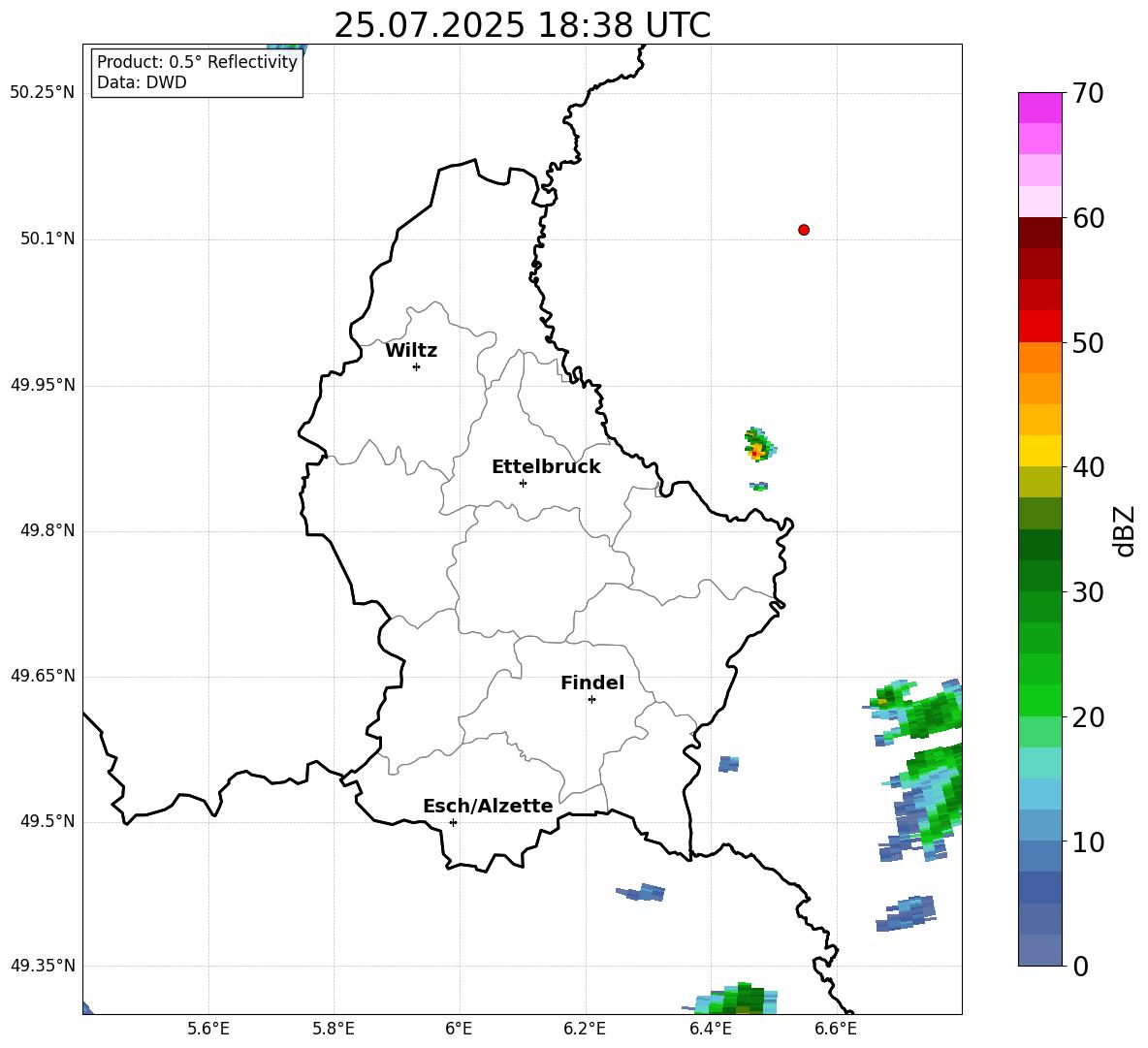1148x1048 pixels.
Task: Click the 49.8°N latitude label
Action: (x=48, y=530)
